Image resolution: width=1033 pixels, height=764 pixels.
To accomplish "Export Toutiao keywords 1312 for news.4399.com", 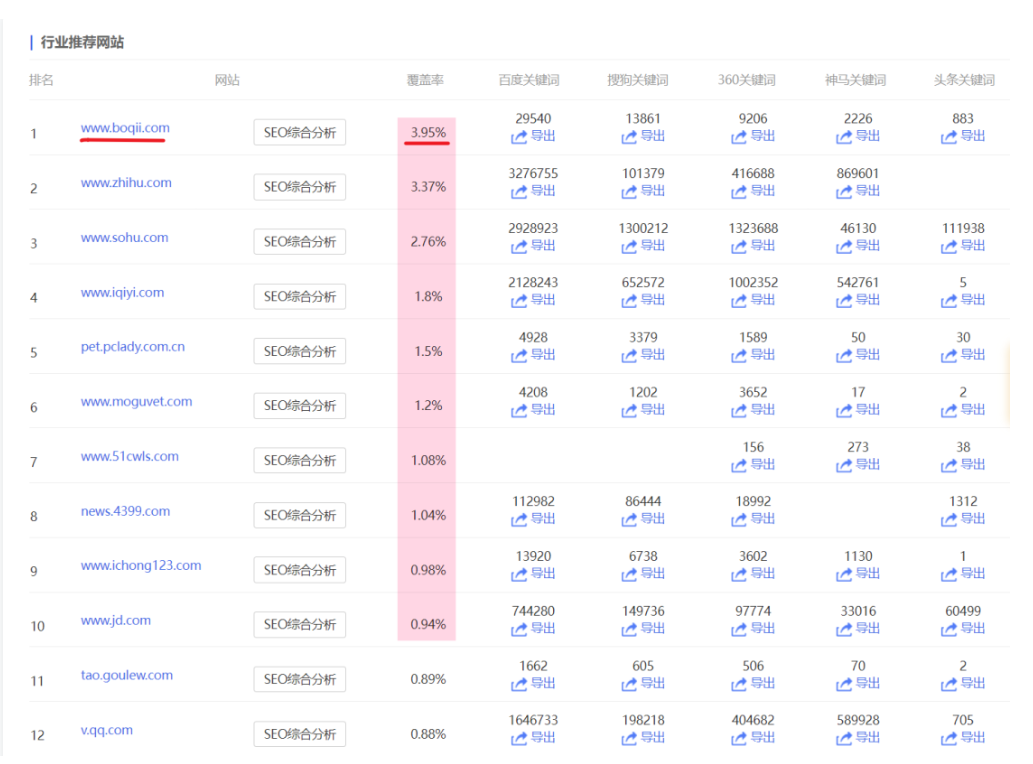I will [963, 519].
